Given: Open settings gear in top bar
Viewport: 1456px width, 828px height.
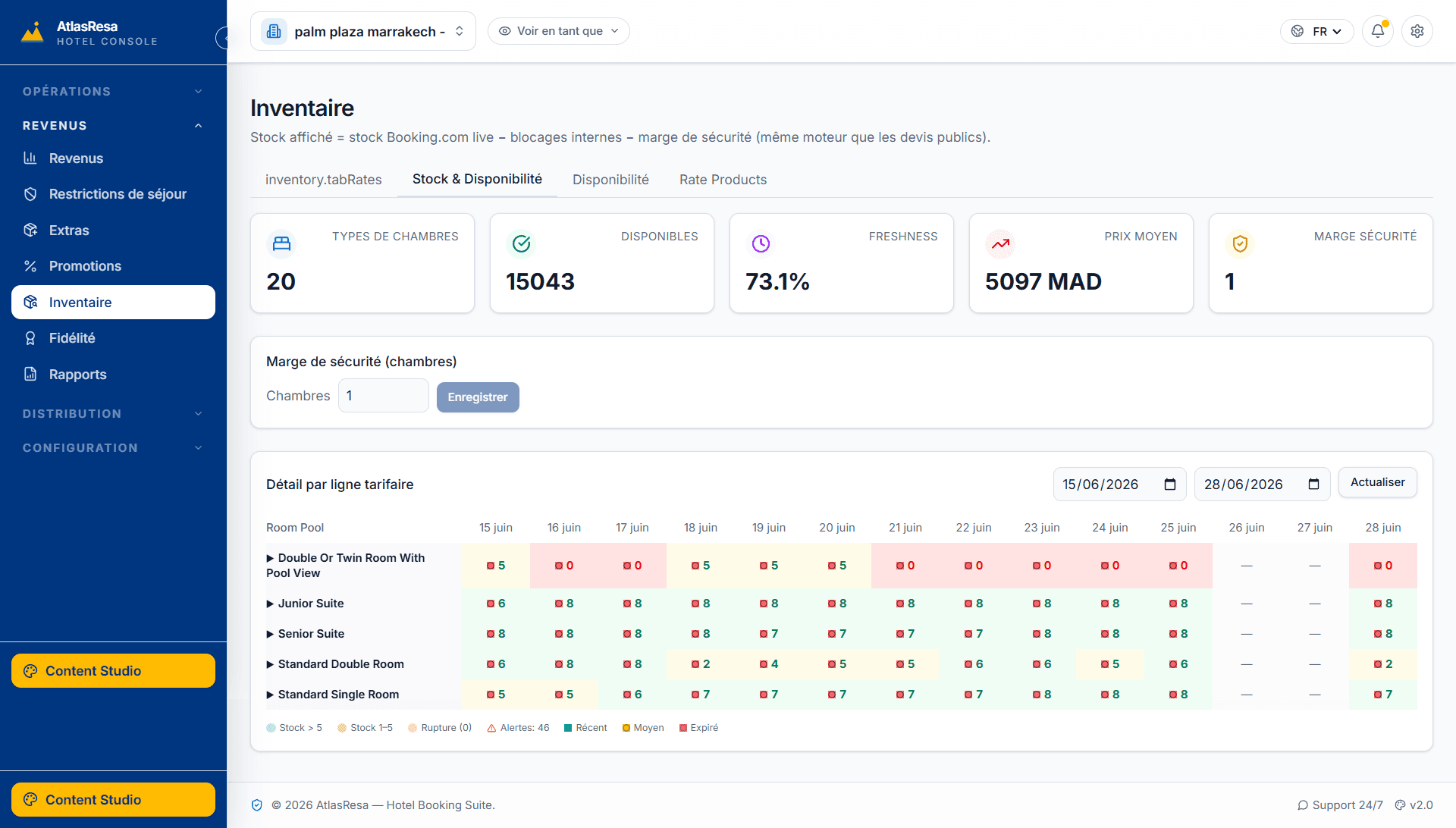Looking at the screenshot, I should [1417, 31].
